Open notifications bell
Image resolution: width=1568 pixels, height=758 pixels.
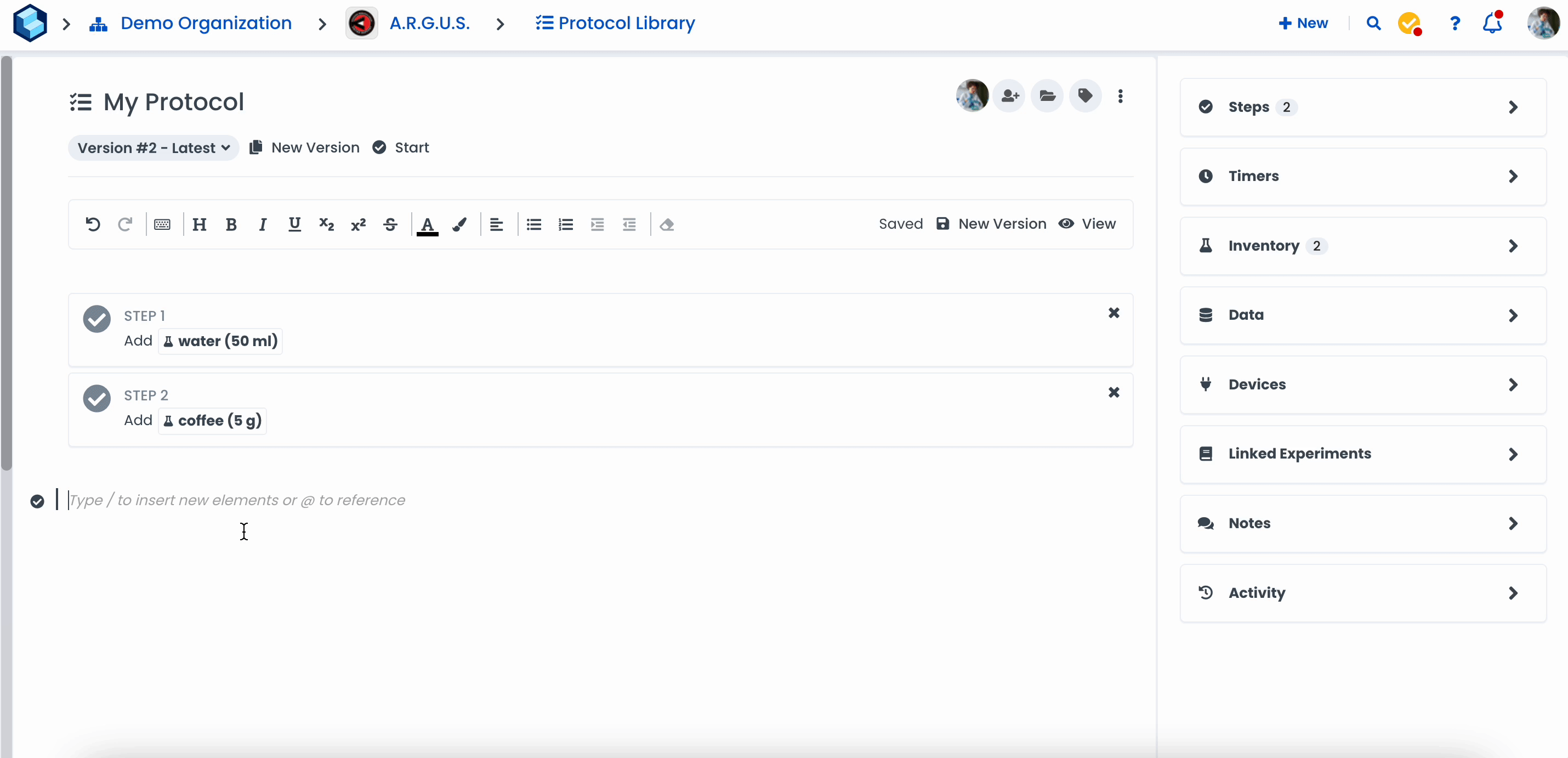coord(1492,23)
